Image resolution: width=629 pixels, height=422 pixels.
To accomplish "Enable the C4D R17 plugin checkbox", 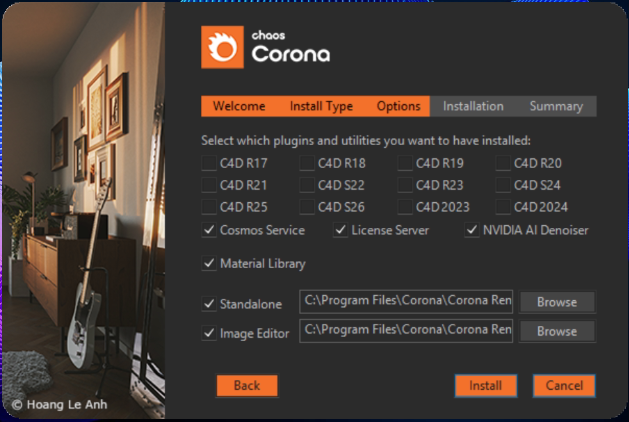I will click(209, 163).
